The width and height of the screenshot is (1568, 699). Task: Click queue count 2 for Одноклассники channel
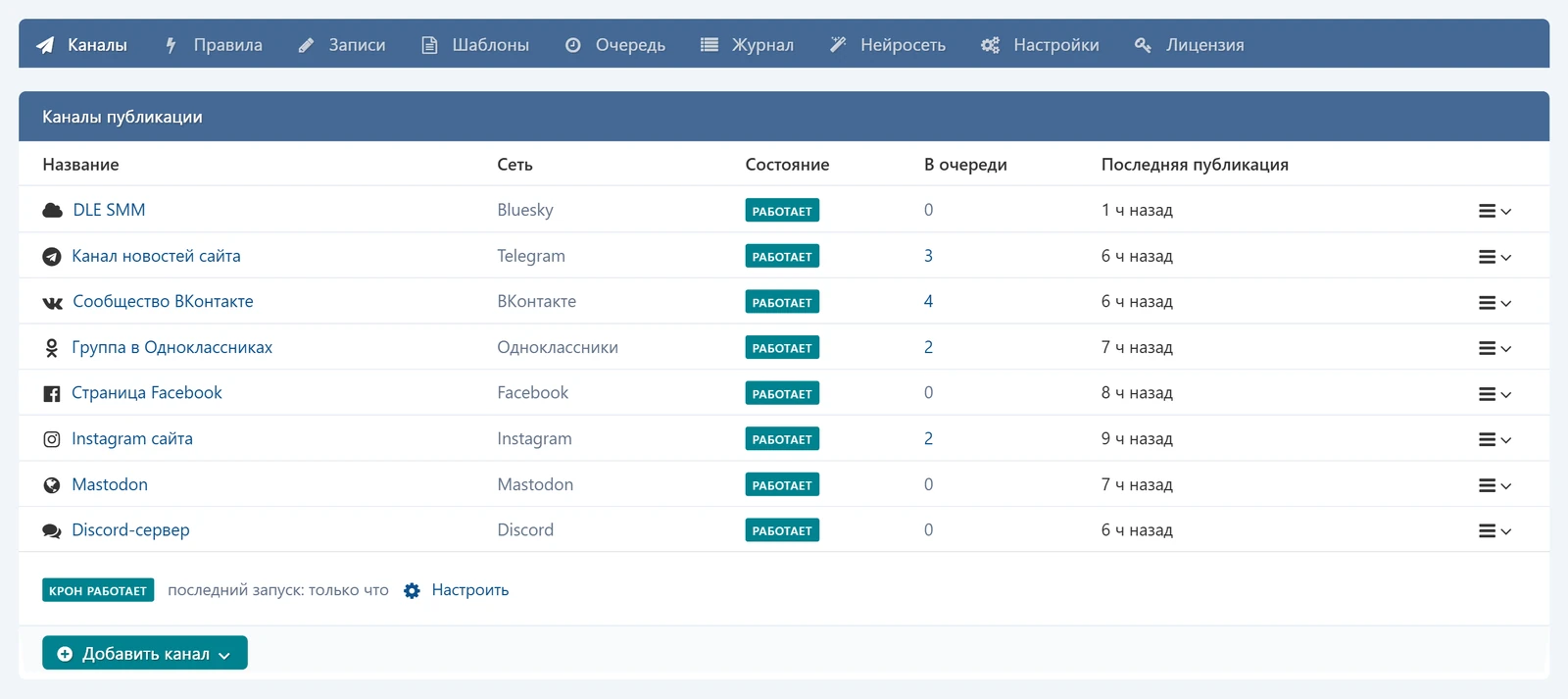tap(928, 347)
